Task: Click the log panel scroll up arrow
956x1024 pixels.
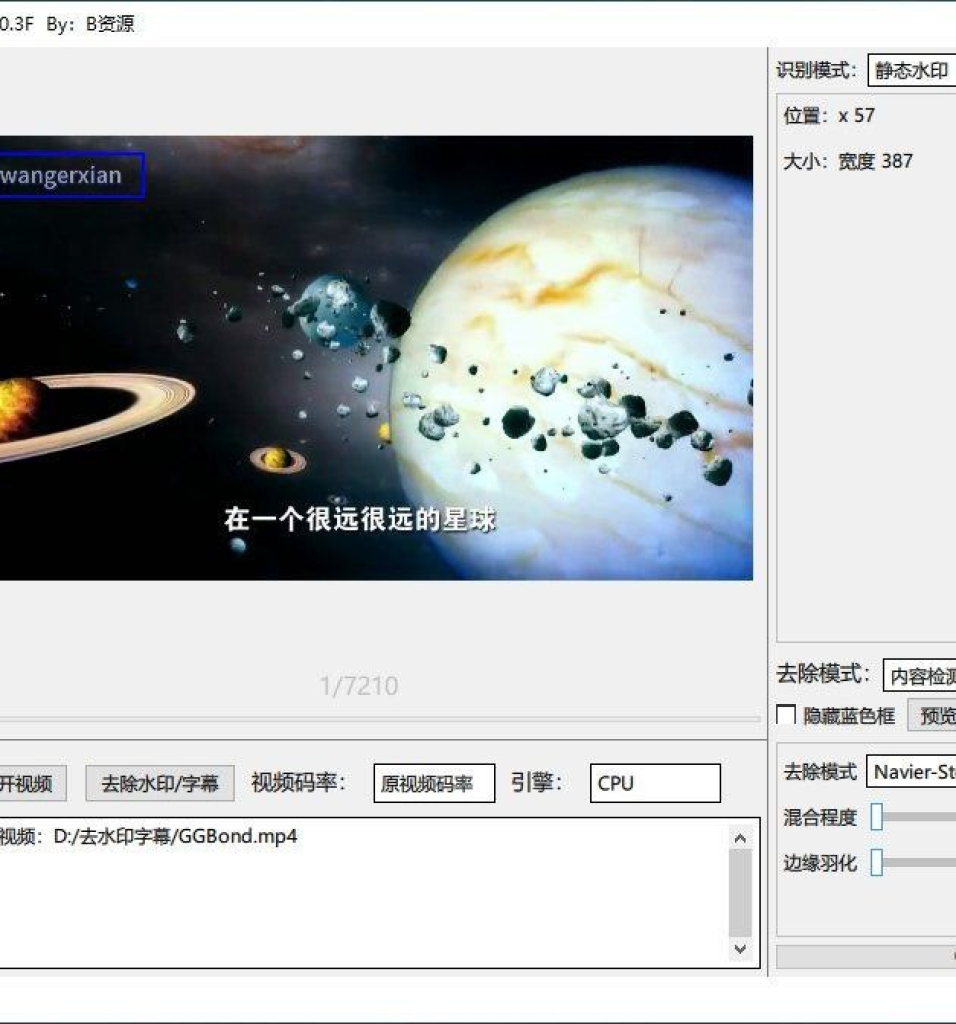Action: tap(740, 838)
